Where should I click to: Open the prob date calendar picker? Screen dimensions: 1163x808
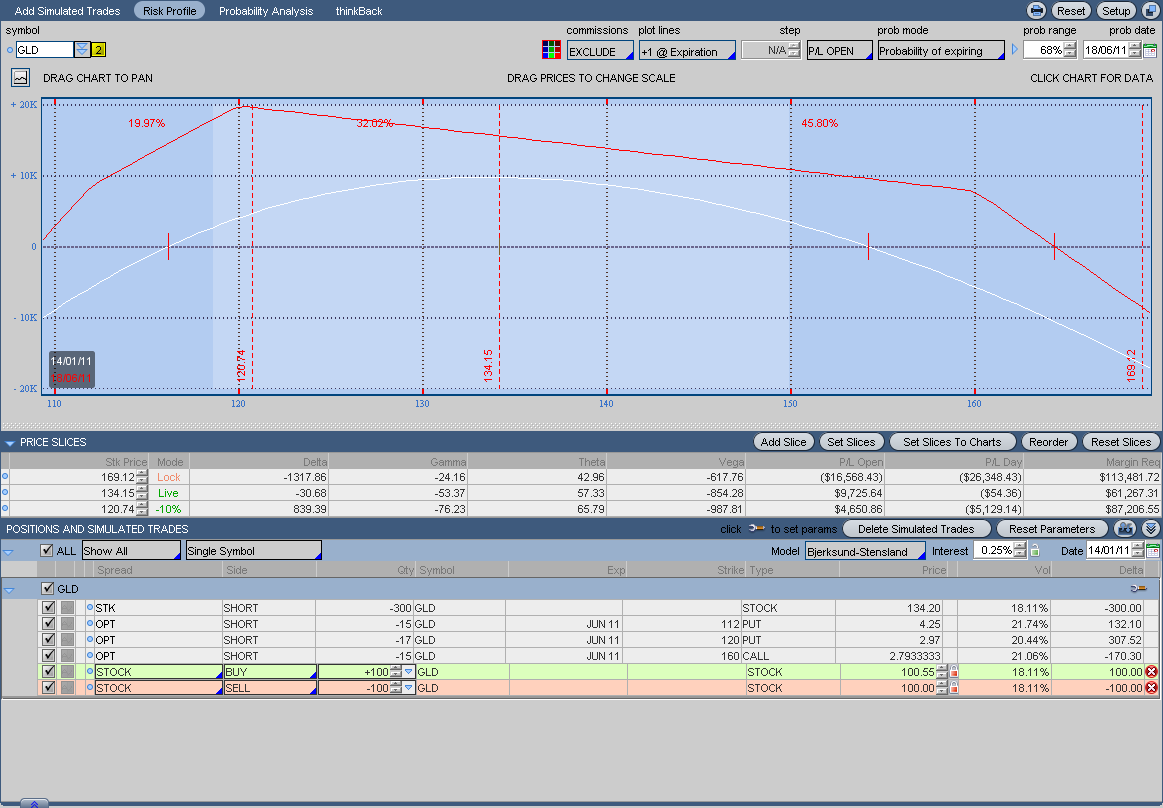1150,50
